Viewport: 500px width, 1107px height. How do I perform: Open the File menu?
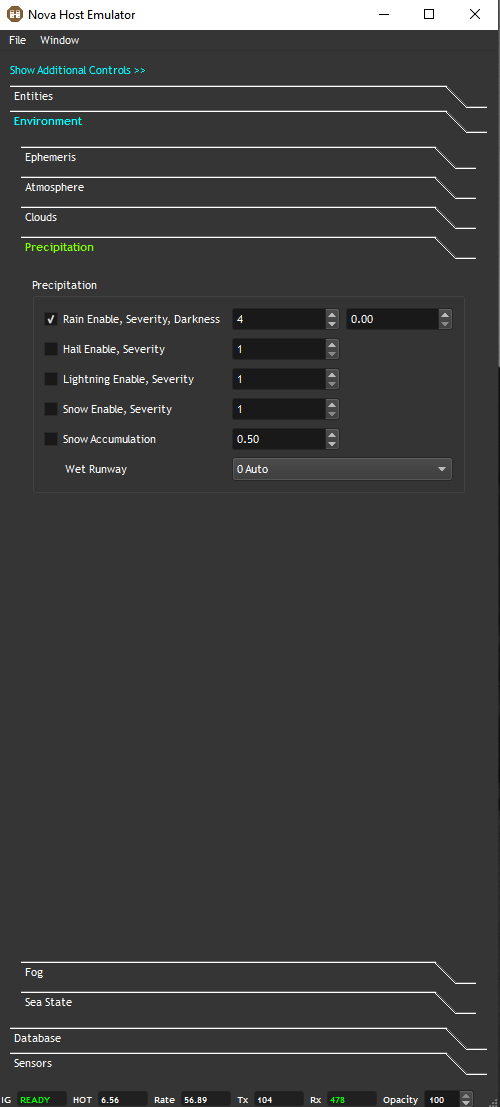click(18, 40)
